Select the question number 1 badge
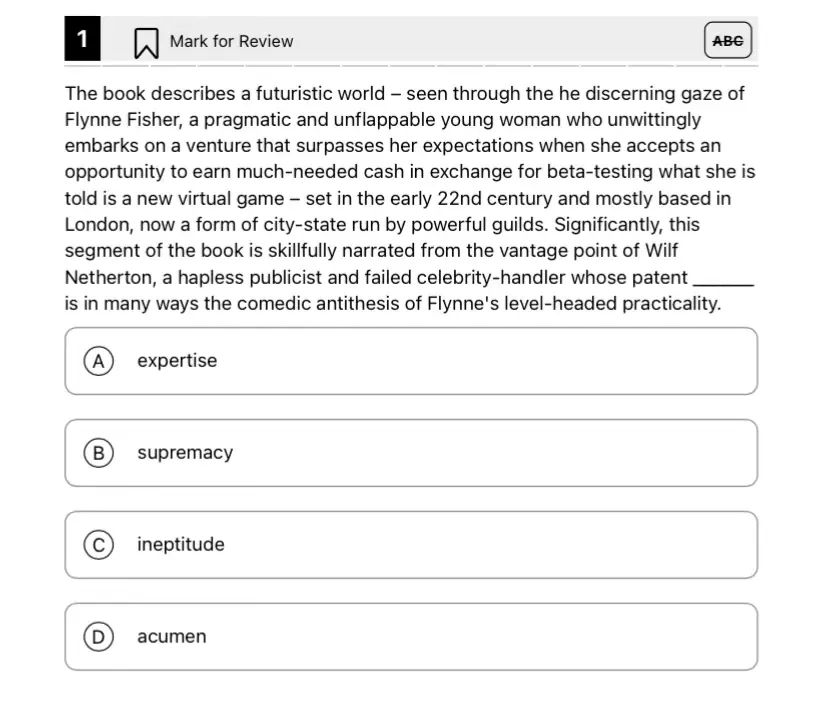This screenshot has height=701, width=819. tap(83, 39)
